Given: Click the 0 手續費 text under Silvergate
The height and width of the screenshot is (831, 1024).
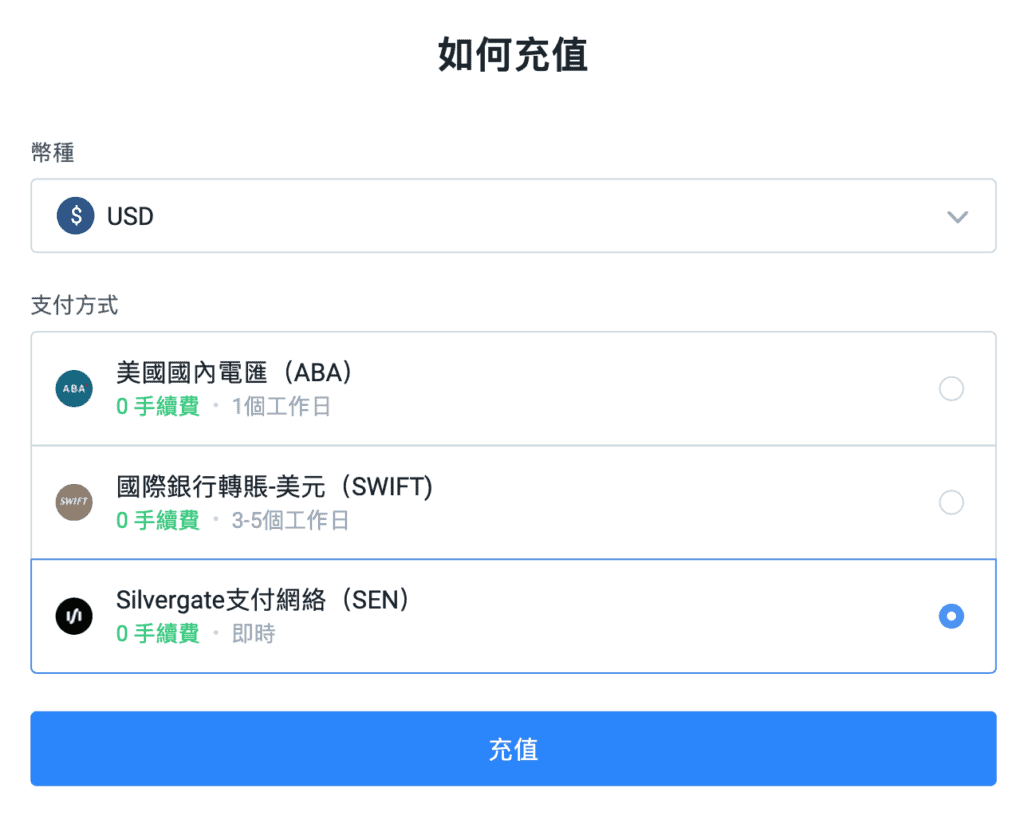Looking at the screenshot, I should (x=158, y=634).
